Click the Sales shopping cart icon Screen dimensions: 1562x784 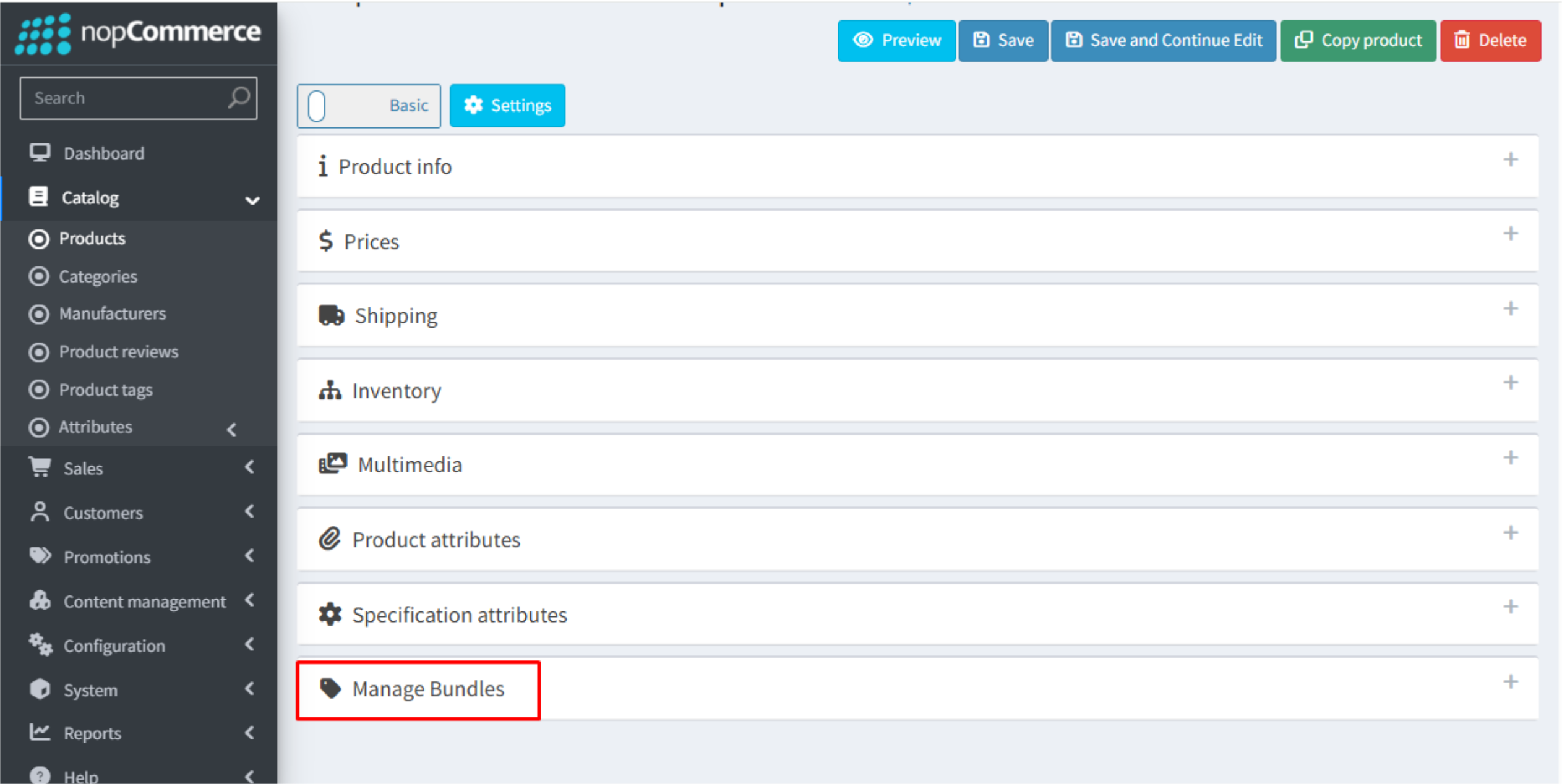[40, 467]
